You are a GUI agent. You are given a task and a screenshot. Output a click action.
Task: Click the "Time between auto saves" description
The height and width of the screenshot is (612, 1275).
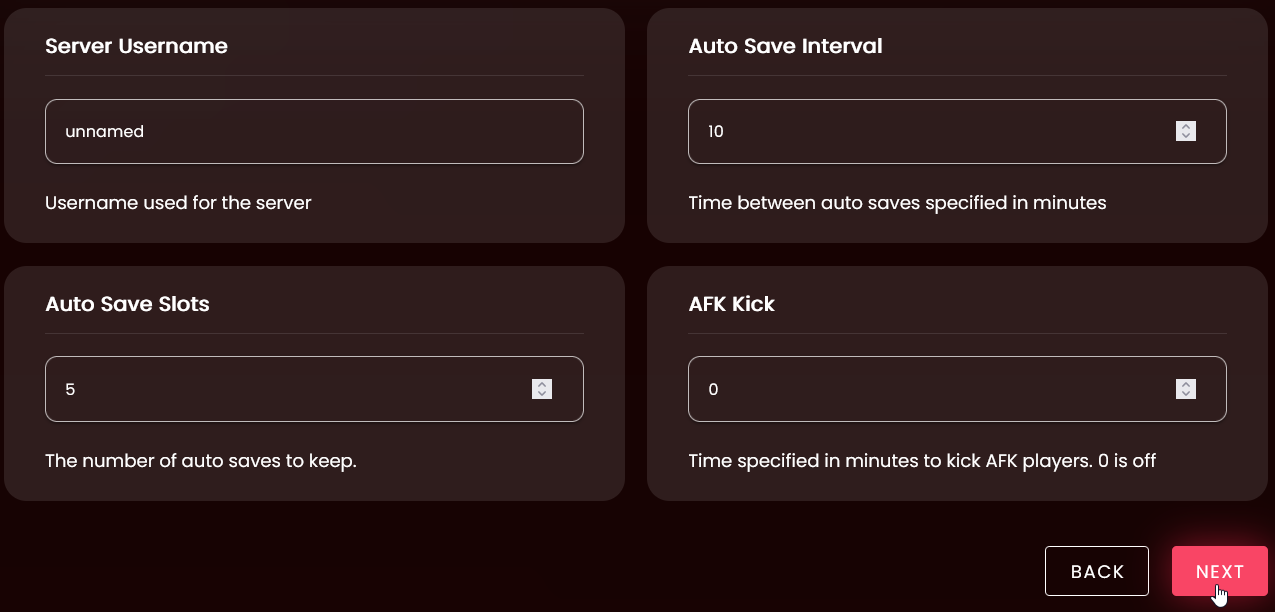pos(897,203)
